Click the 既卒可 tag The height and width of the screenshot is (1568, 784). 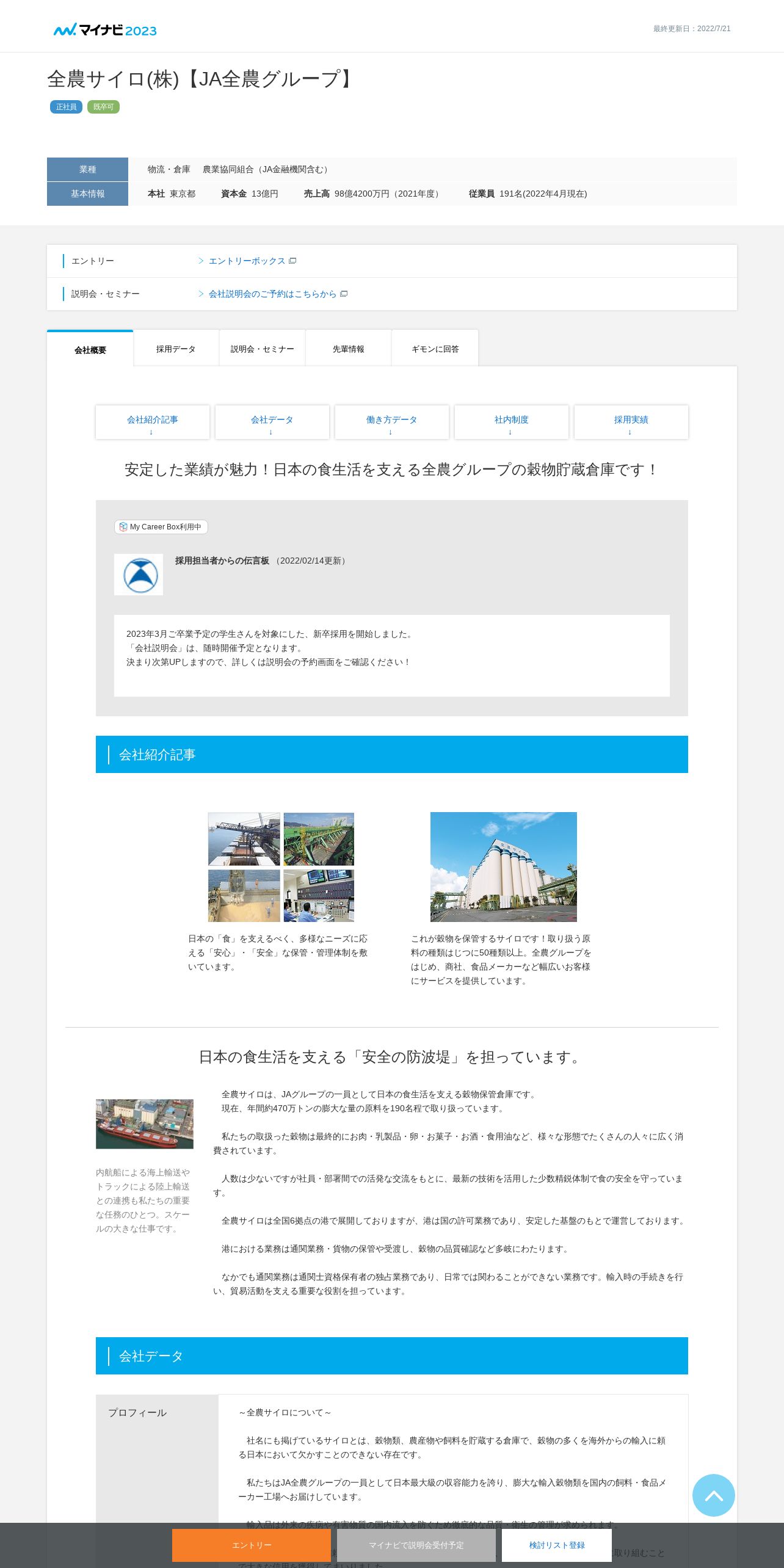coord(103,107)
